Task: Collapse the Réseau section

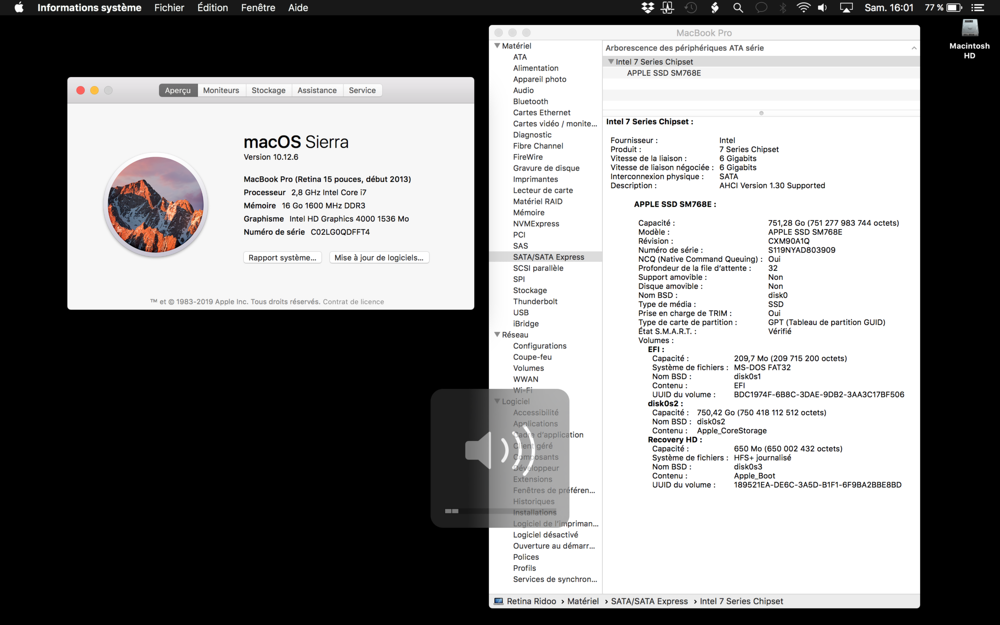Action: click(x=497, y=335)
